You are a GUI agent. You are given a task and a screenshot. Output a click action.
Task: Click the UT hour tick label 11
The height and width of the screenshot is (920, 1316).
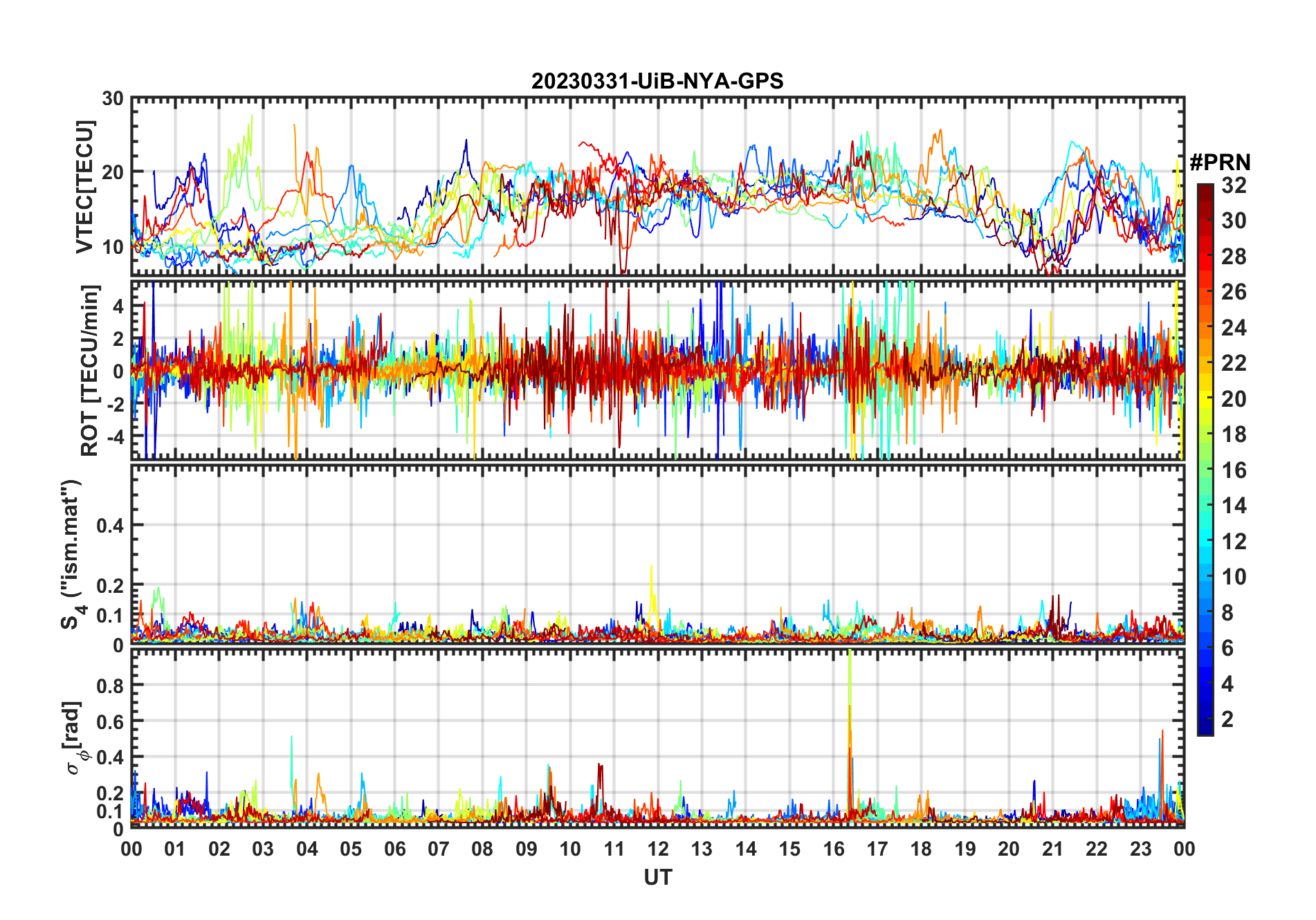(614, 849)
